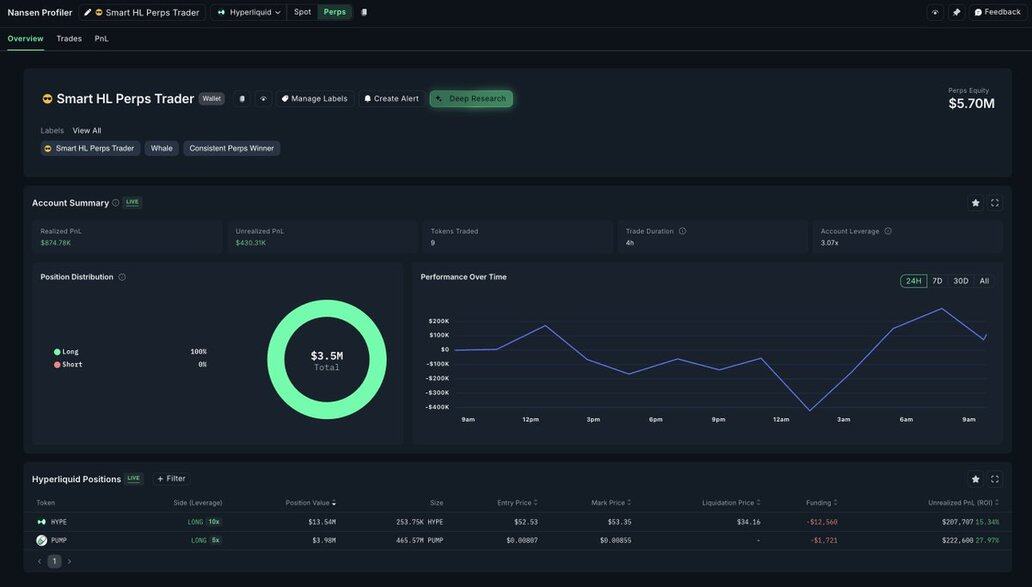This screenshot has height=587, width=1032.
Task: Click the Realized PnL value $874.78K
Action: 56,243
